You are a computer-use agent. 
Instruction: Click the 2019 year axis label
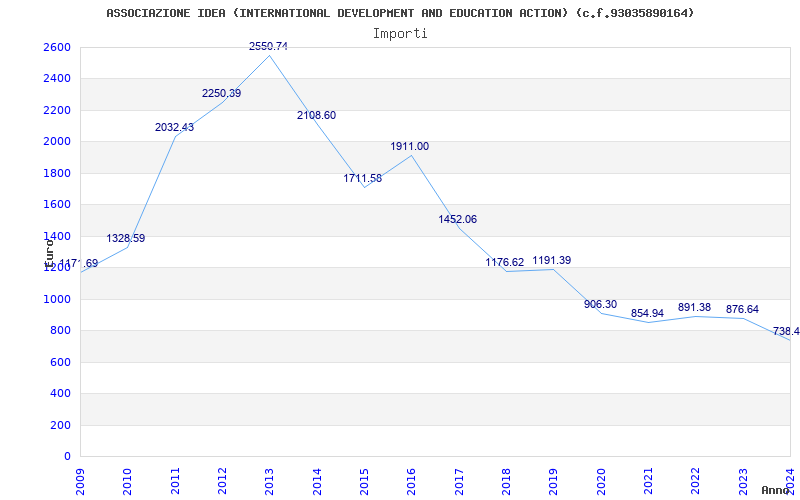[x=554, y=482]
